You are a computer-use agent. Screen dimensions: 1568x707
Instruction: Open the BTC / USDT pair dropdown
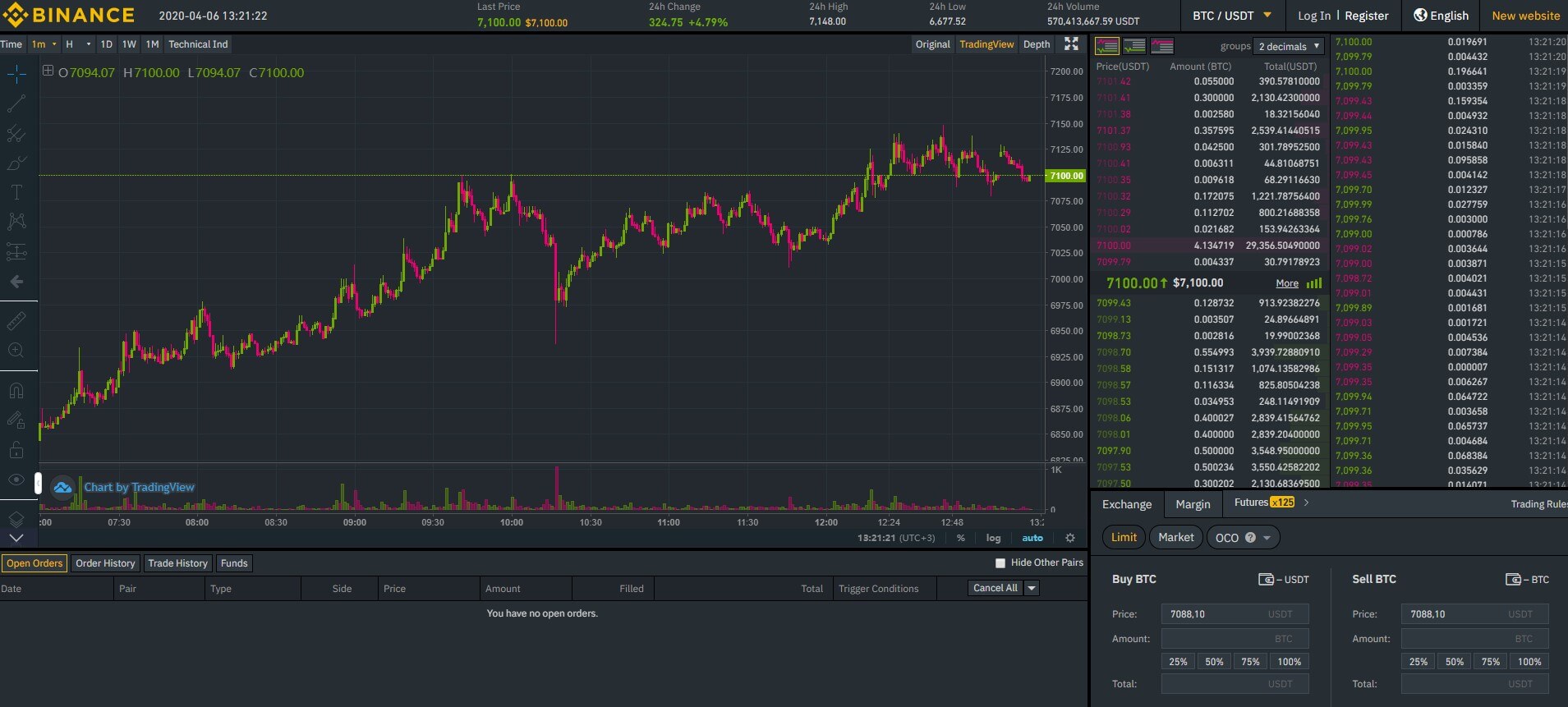pyautogui.click(x=1231, y=16)
